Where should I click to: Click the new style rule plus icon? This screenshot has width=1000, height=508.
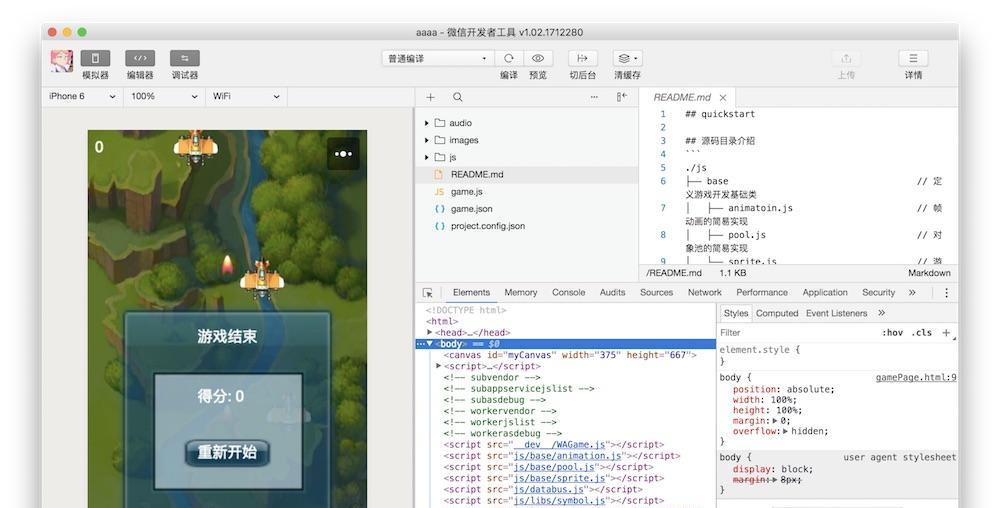[x=946, y=333]
